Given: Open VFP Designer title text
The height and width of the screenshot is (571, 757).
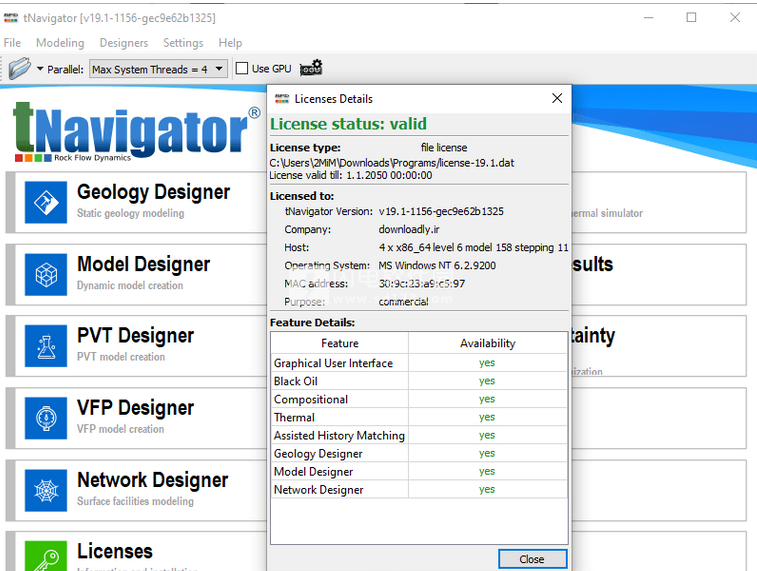Looking at the screenshot, I should 135,407.
